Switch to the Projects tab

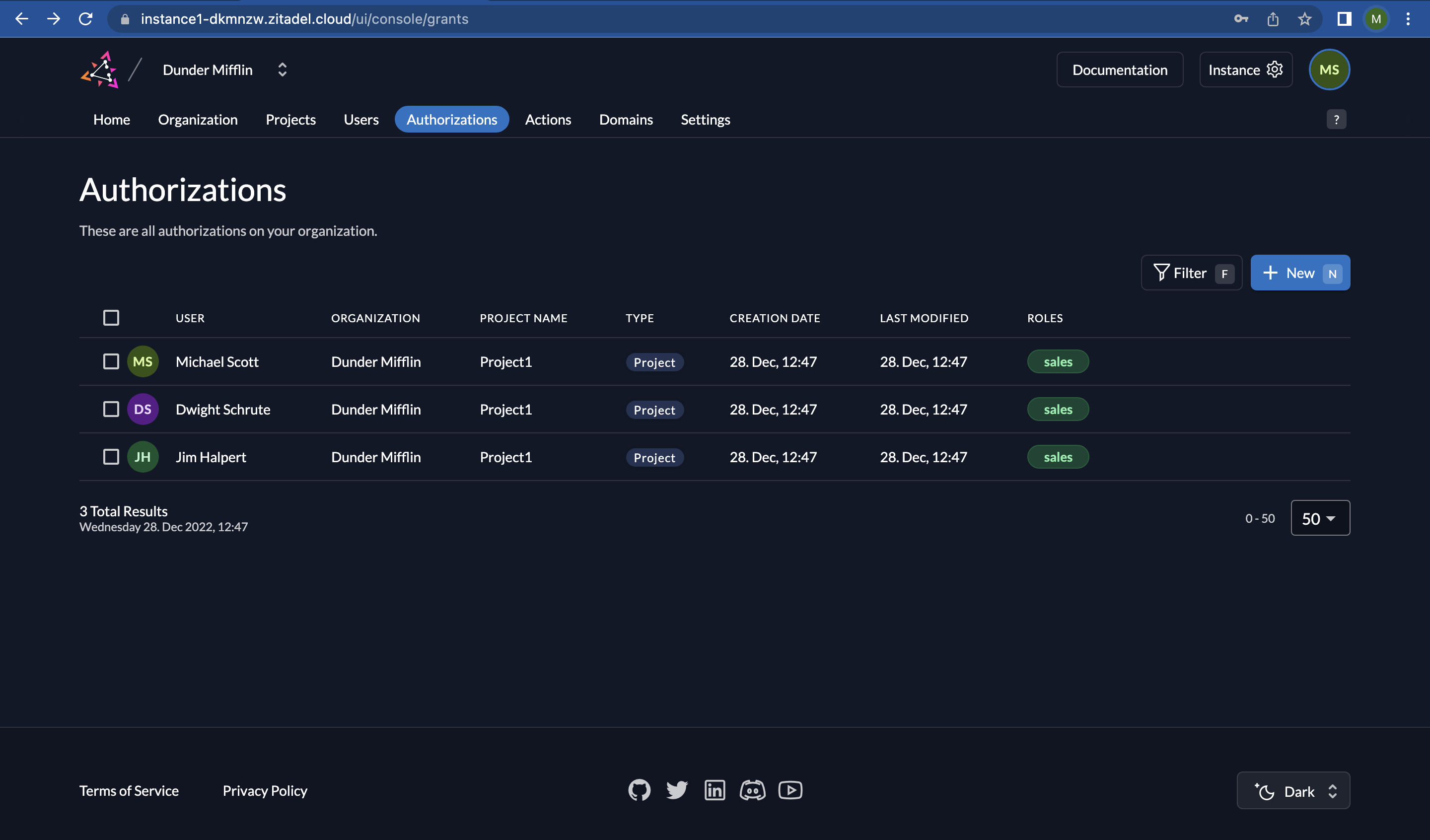(x=290, y=120)
